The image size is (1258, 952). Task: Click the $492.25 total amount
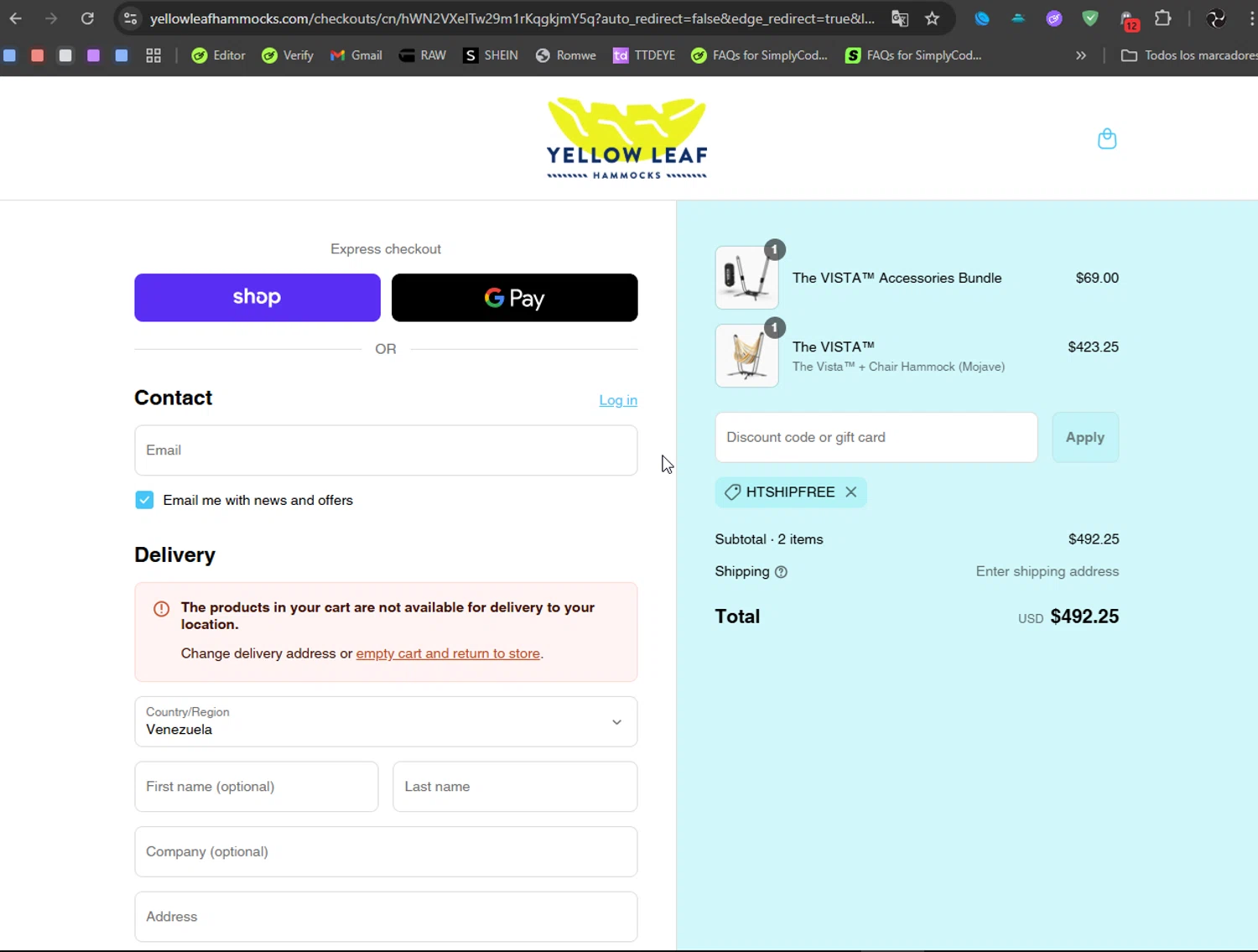(1084, 616)
